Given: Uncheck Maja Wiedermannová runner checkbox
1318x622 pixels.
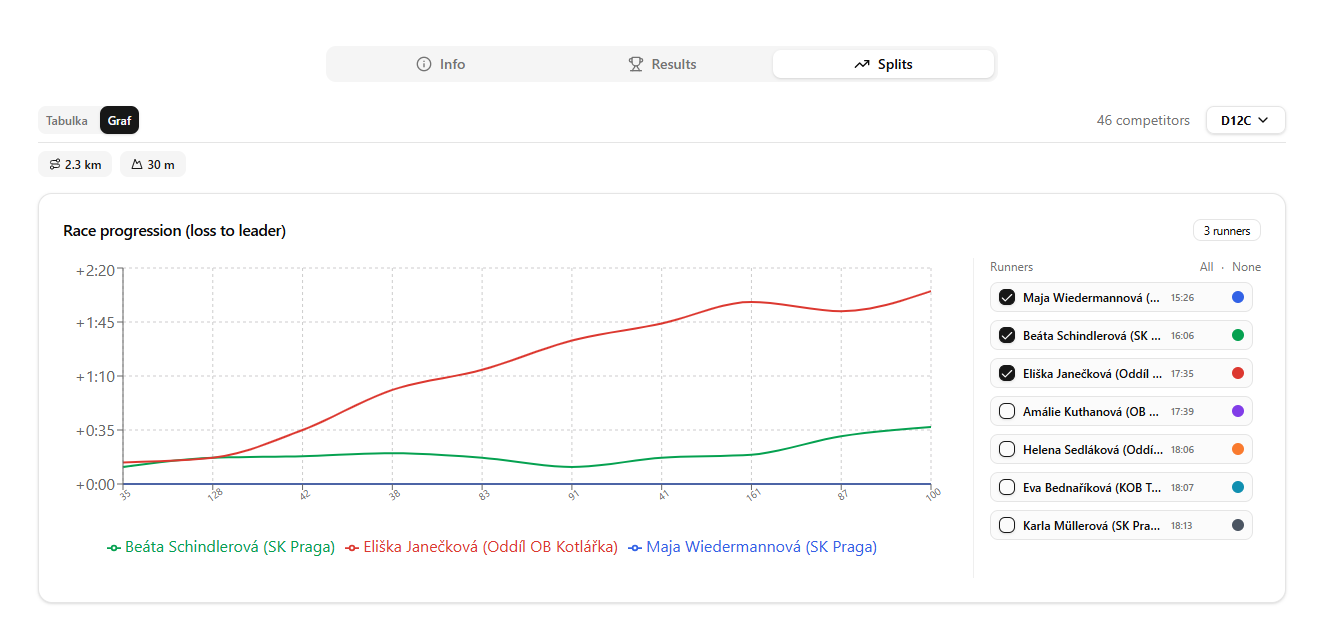Looking at the screenshot, I should [1007, 297].
